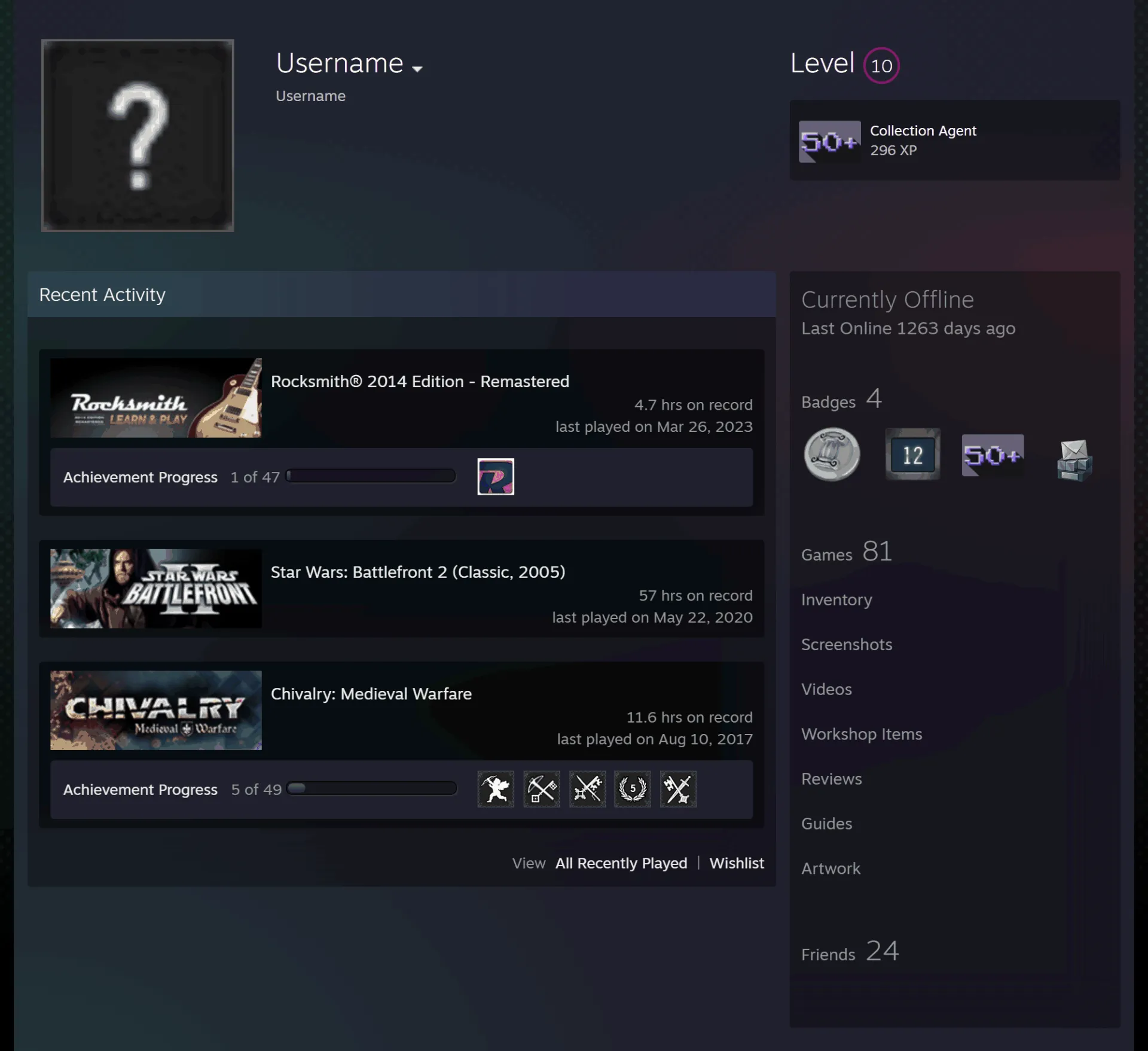The height and width of the screenshot is (1051, 1148).
Task: Click the Rocksmith 1 of 47 progress bar
Action: pos(371,476)
